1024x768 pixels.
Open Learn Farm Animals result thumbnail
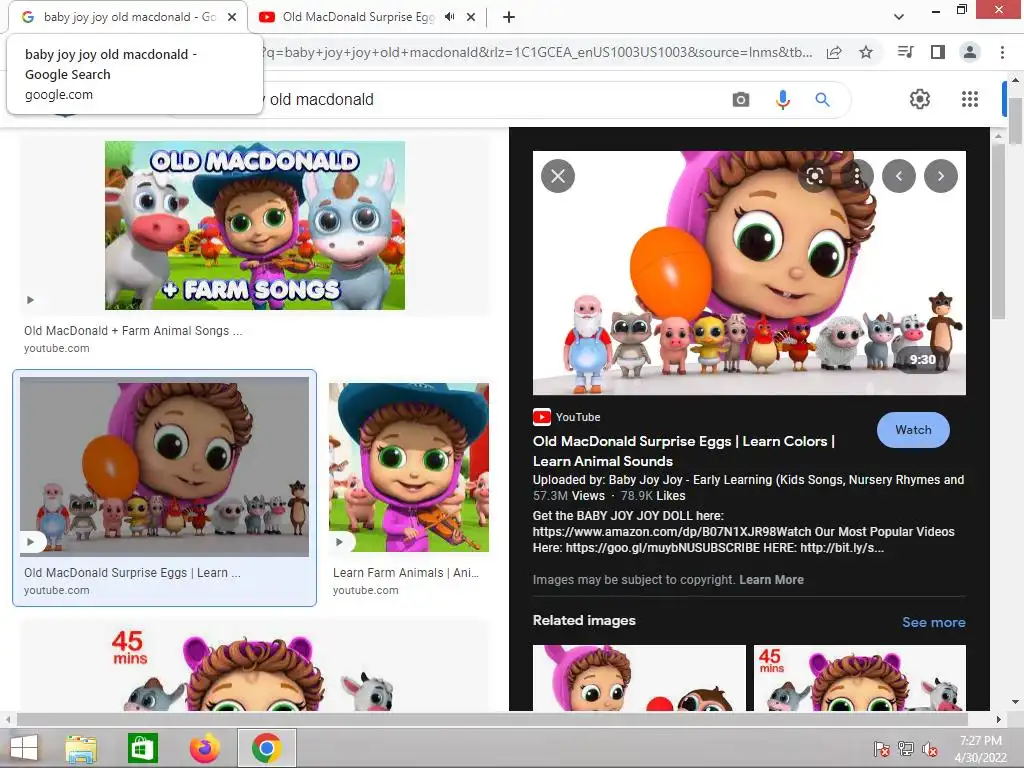point(409,468)
